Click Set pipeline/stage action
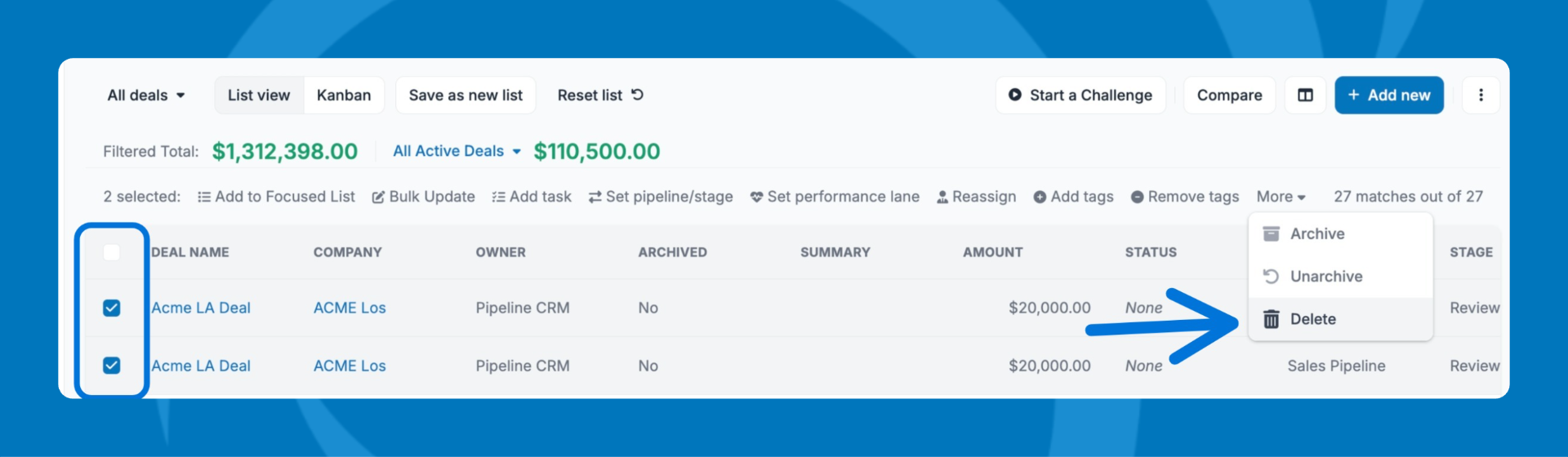Image resolution: width=1568 pixels, height=457 pixels. click(x=661, y=197)
